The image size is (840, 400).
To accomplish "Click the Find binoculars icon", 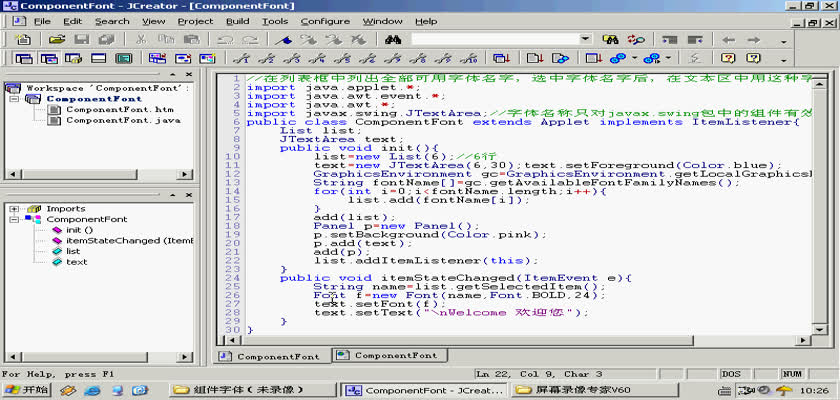I will pyautogui.click(x=393, y=40).
